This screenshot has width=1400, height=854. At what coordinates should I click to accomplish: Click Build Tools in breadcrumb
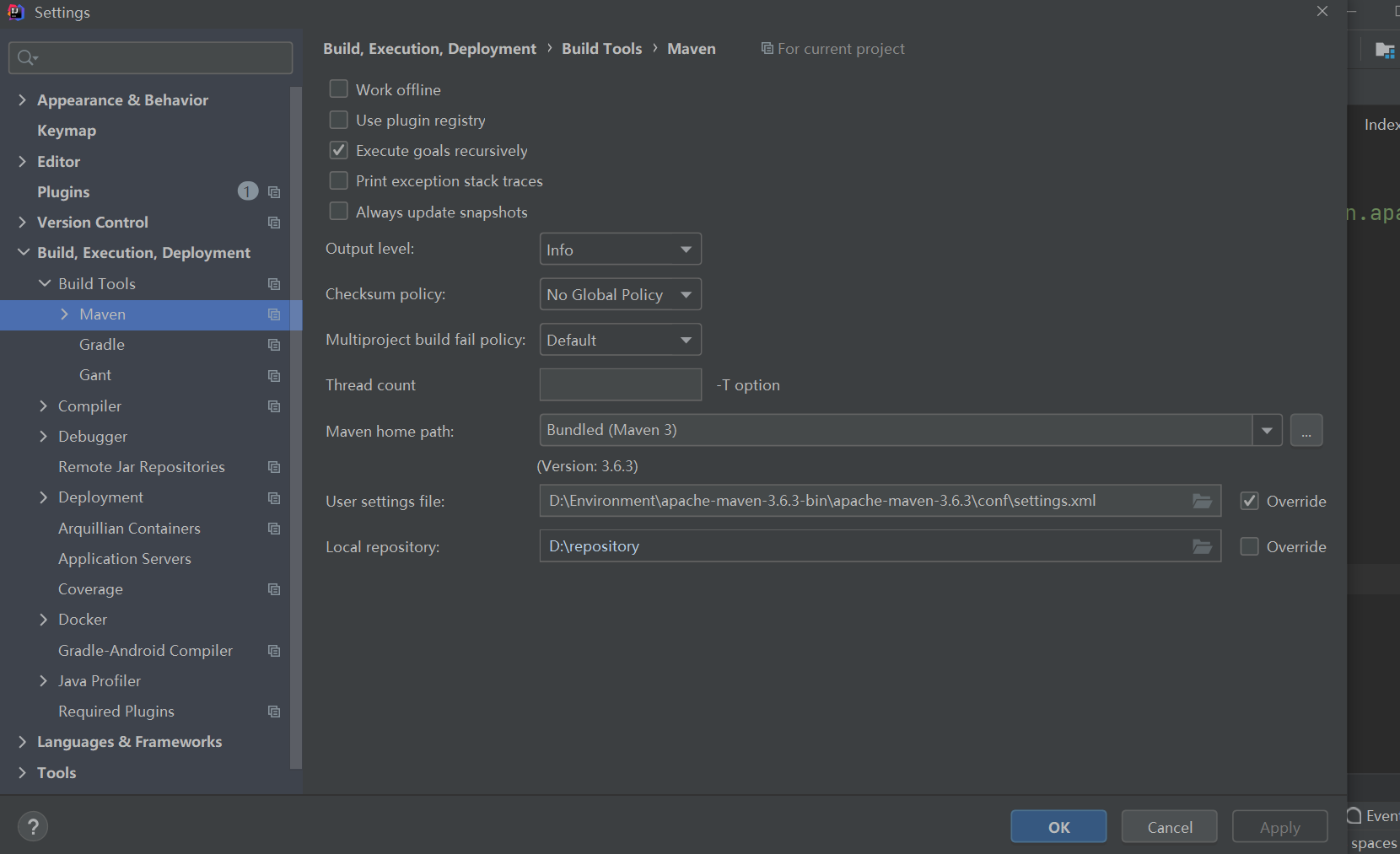[x=602, y=49]
